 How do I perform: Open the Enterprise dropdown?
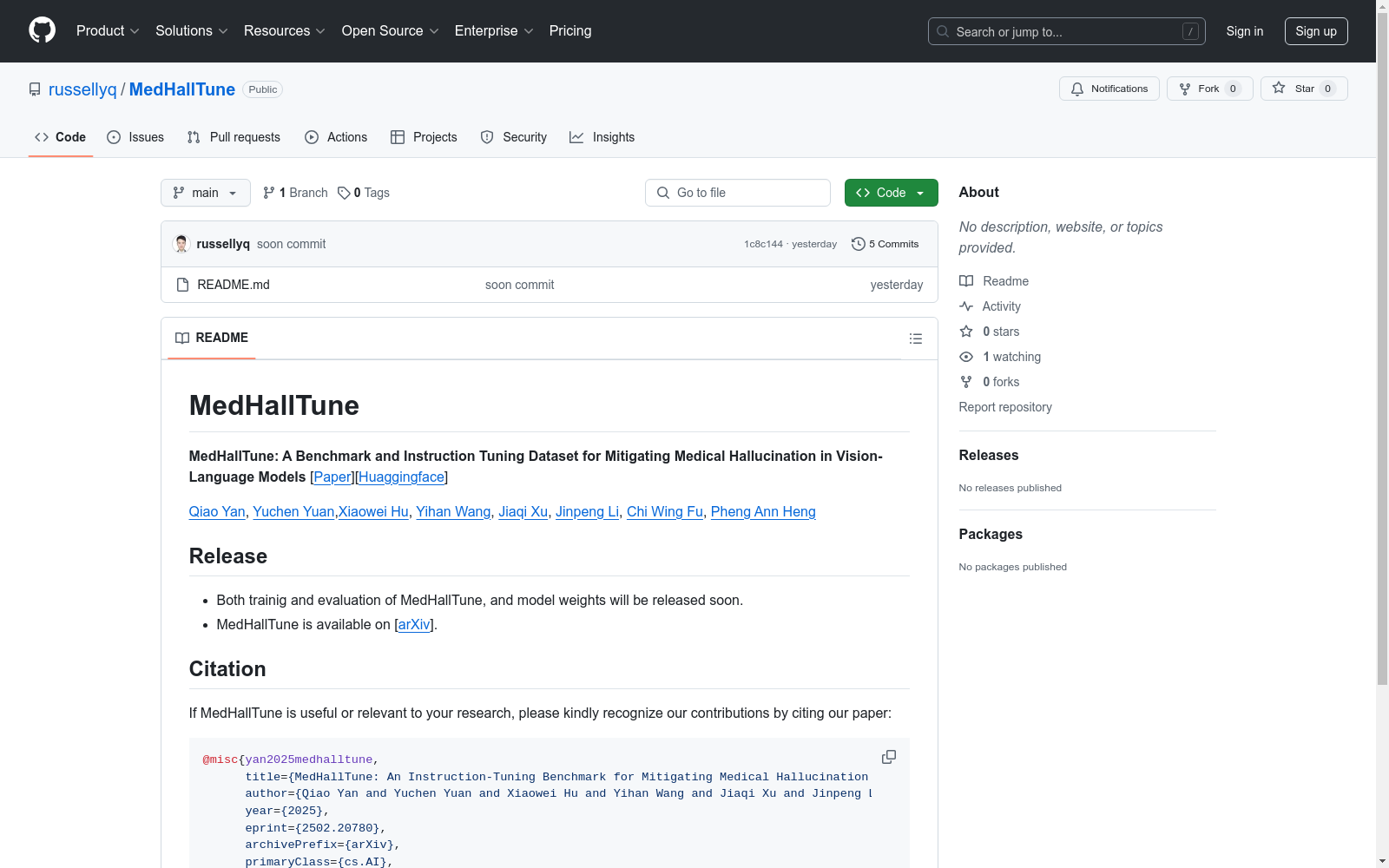tap(494, 31)
